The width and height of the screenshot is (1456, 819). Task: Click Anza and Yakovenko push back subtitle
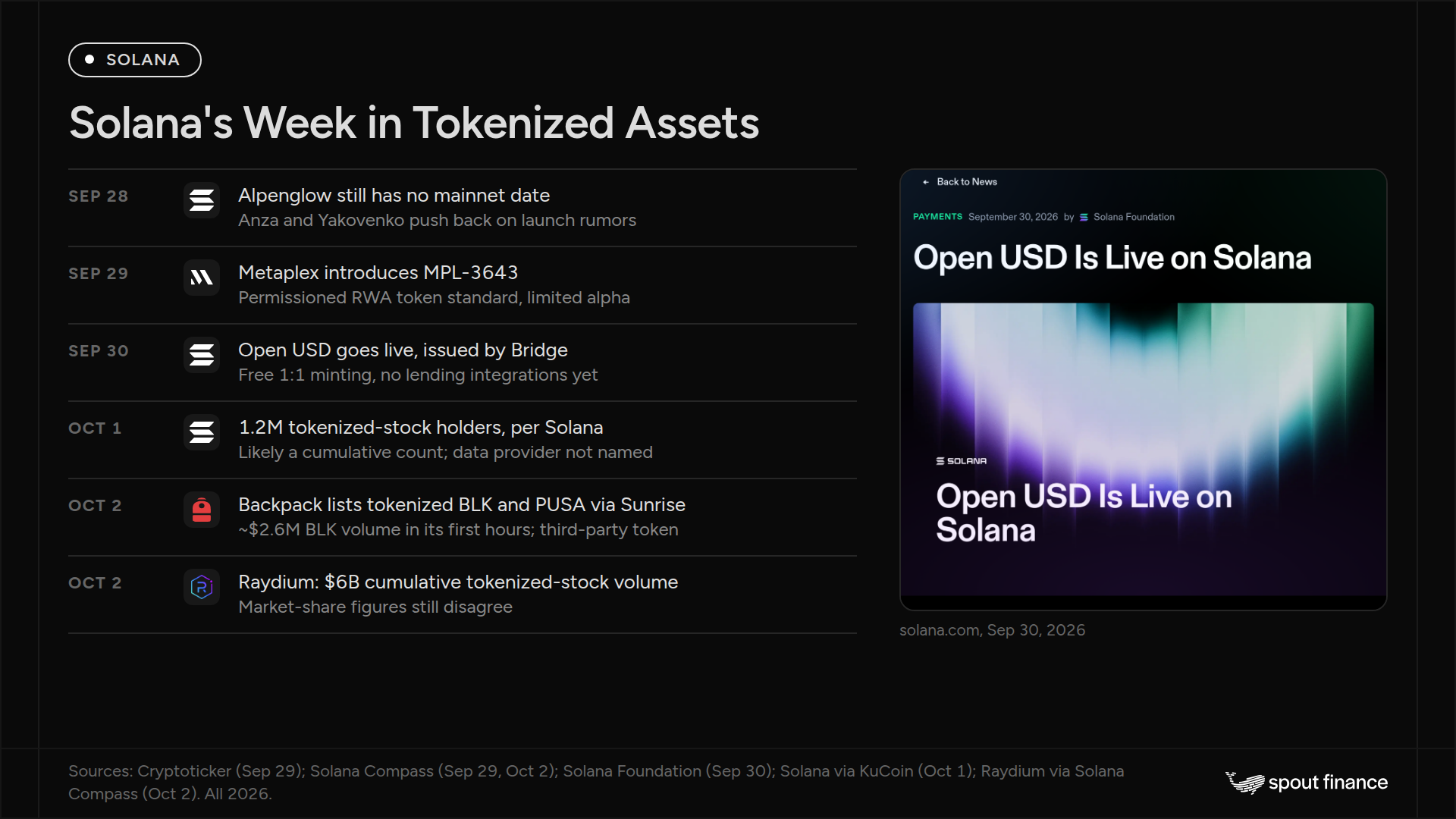(437, 221)
